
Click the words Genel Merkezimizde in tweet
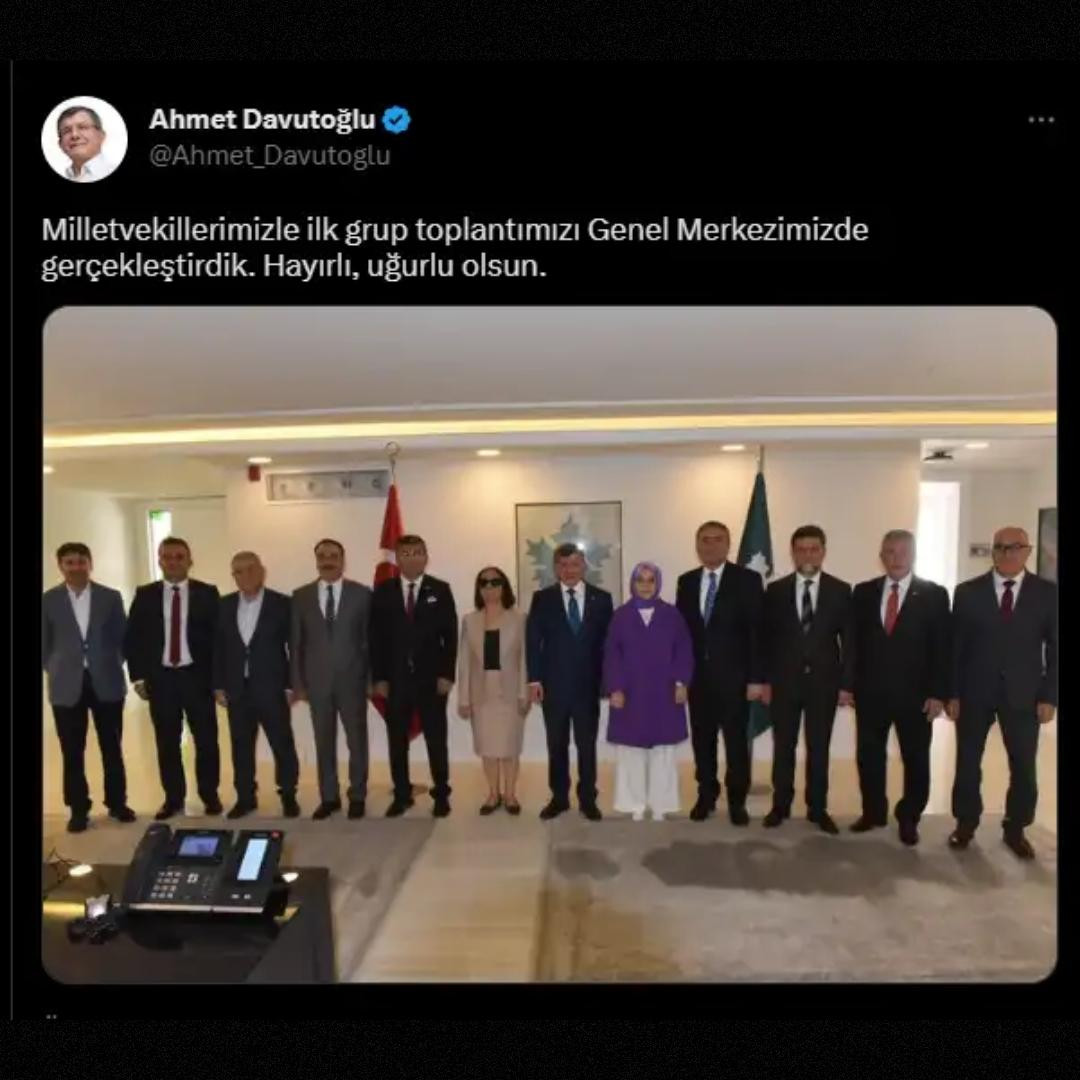[728, 230]
